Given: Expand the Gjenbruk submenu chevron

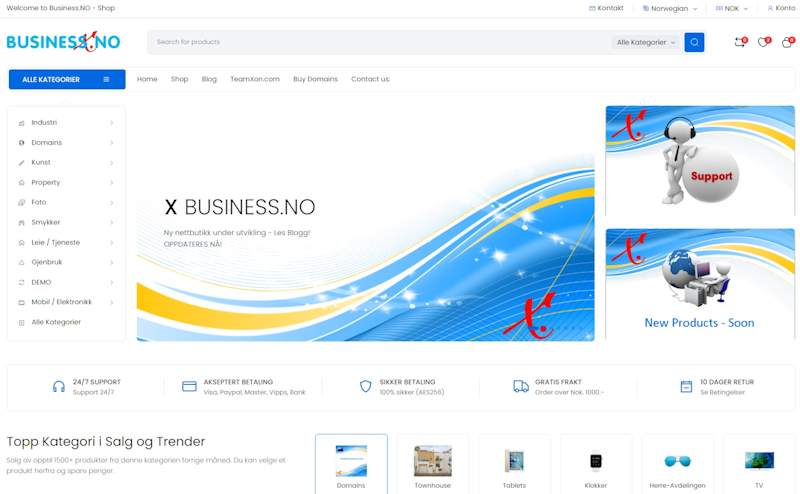Looking at the screenshot, I should point(111,262).
